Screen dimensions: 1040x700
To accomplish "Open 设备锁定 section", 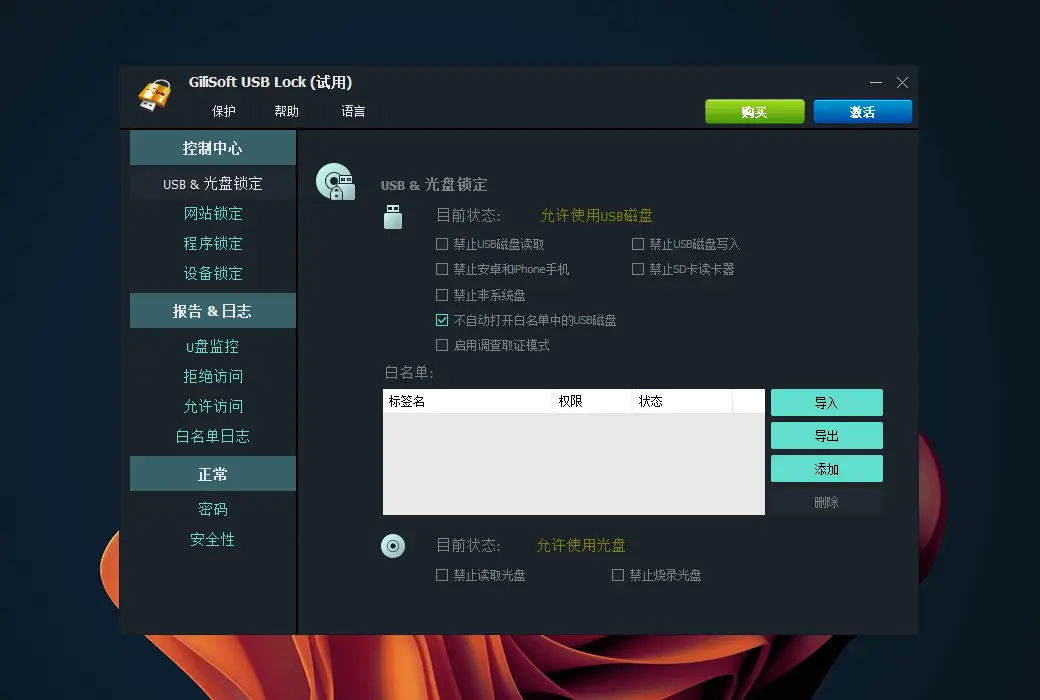I will (x=213, y=273).
